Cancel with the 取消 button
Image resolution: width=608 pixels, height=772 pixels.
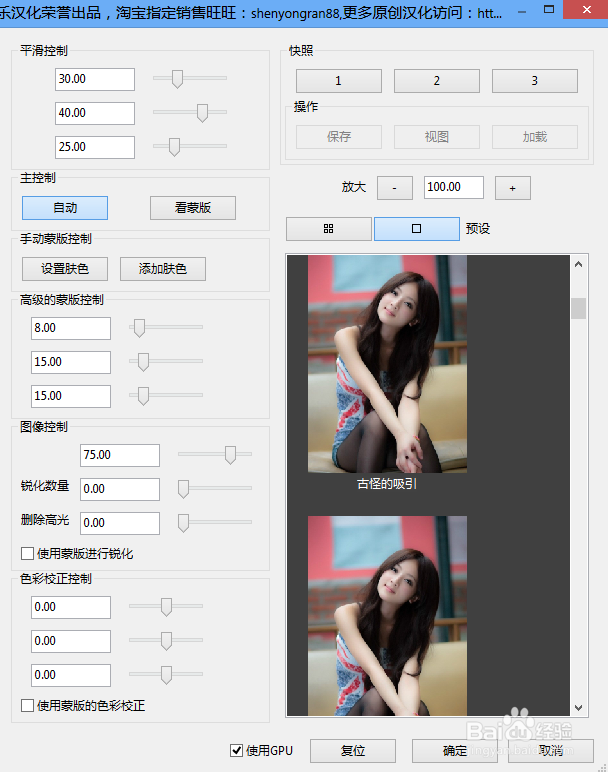point(551,751)
